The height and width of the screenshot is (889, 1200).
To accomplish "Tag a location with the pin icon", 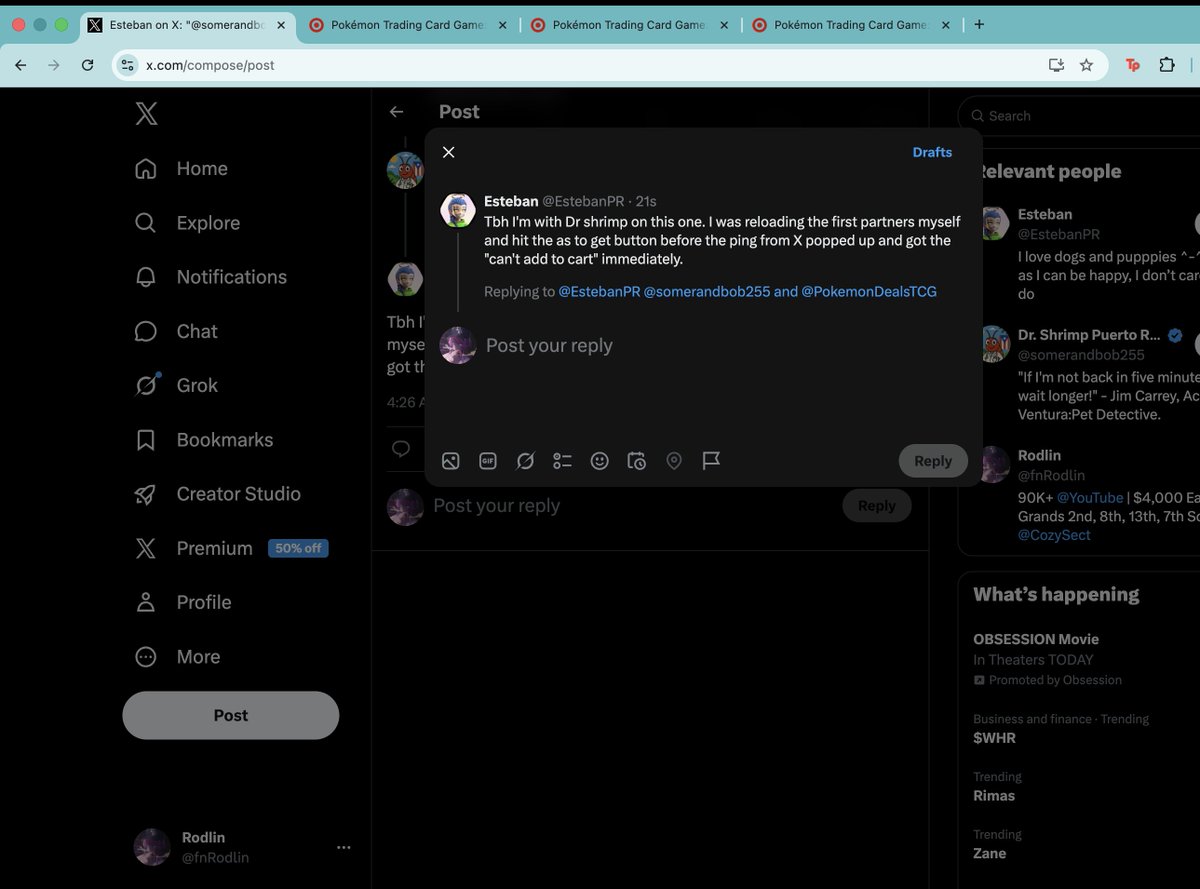I will point(674,461).
